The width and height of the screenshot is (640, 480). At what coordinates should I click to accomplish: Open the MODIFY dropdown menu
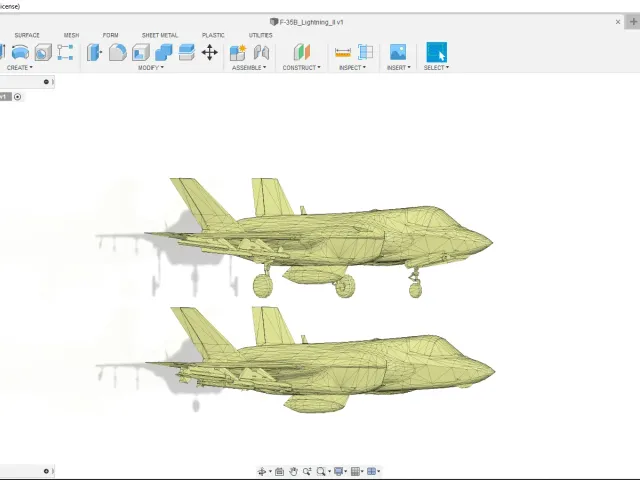click(x=151, y=67)
